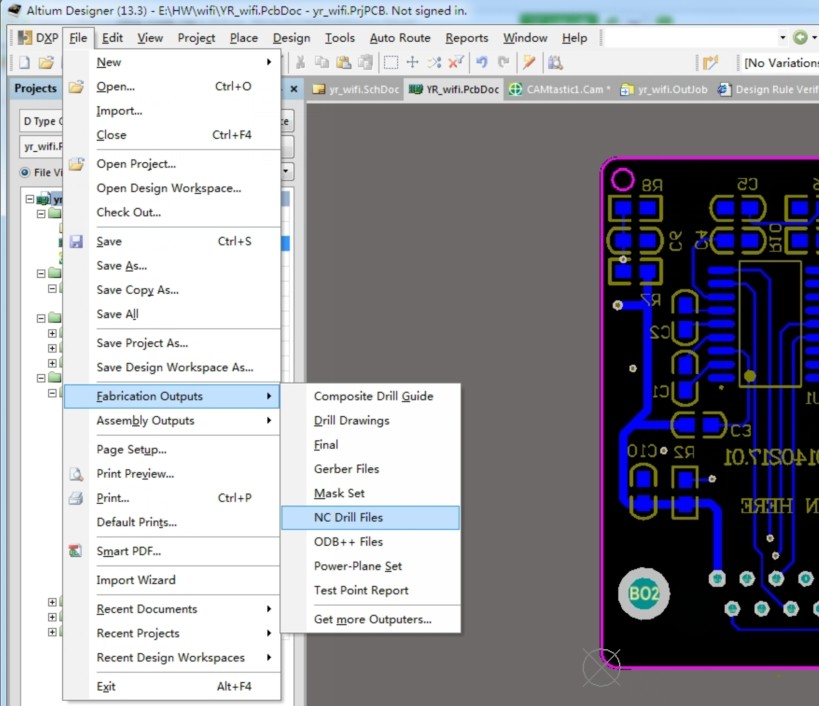The height and width of the screenshot is (706, 819).
Task: Click the printer icon beside Print
Action: [76, 498]
